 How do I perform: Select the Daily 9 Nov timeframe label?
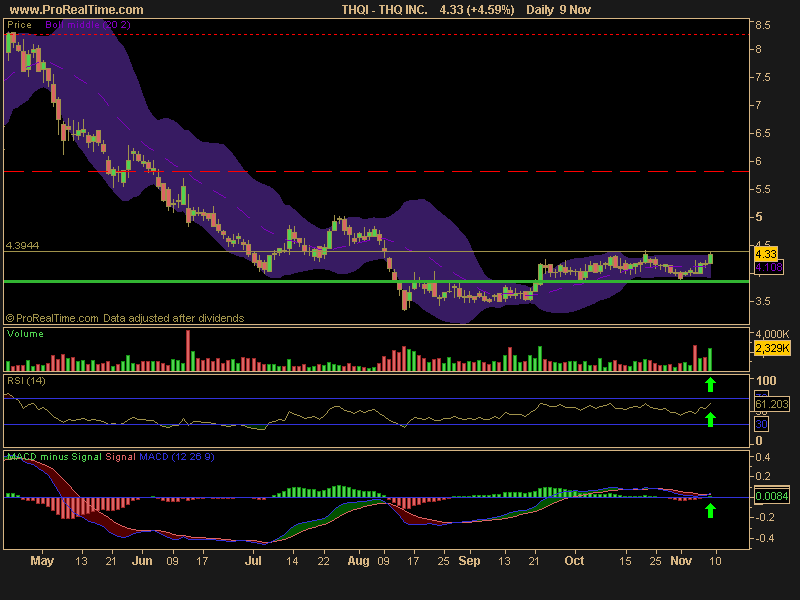tap(558, 10)
